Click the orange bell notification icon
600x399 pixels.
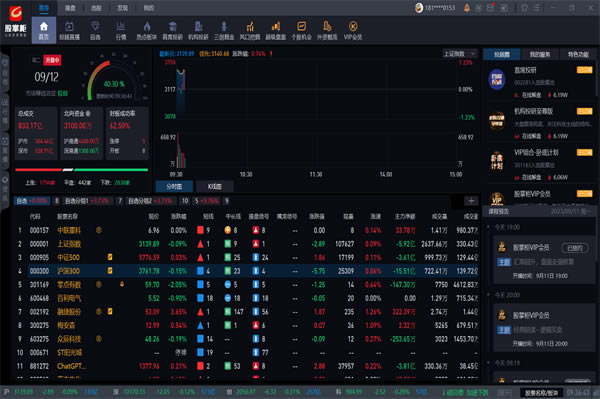pyautogui.click(x=467, y=8)
